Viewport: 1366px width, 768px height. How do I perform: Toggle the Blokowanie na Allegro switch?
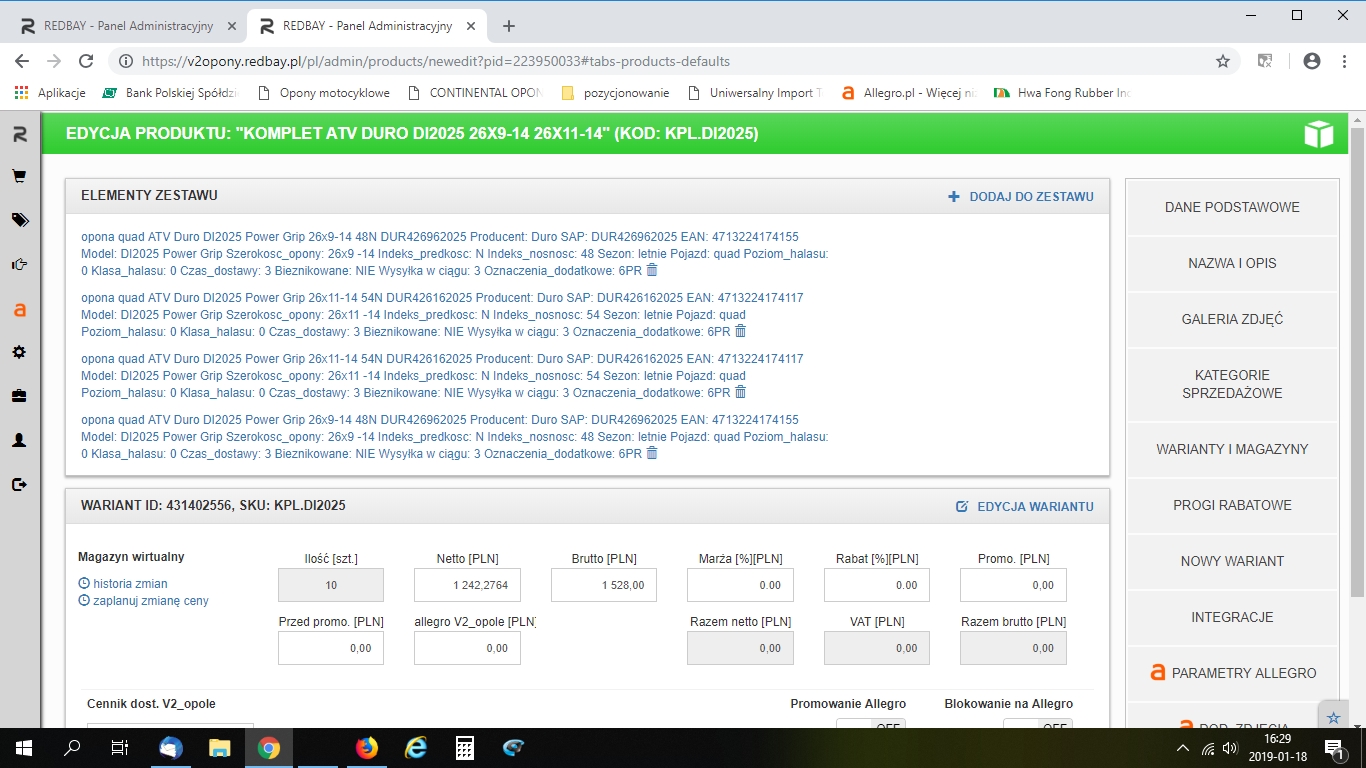click(x=1037, y=726)
